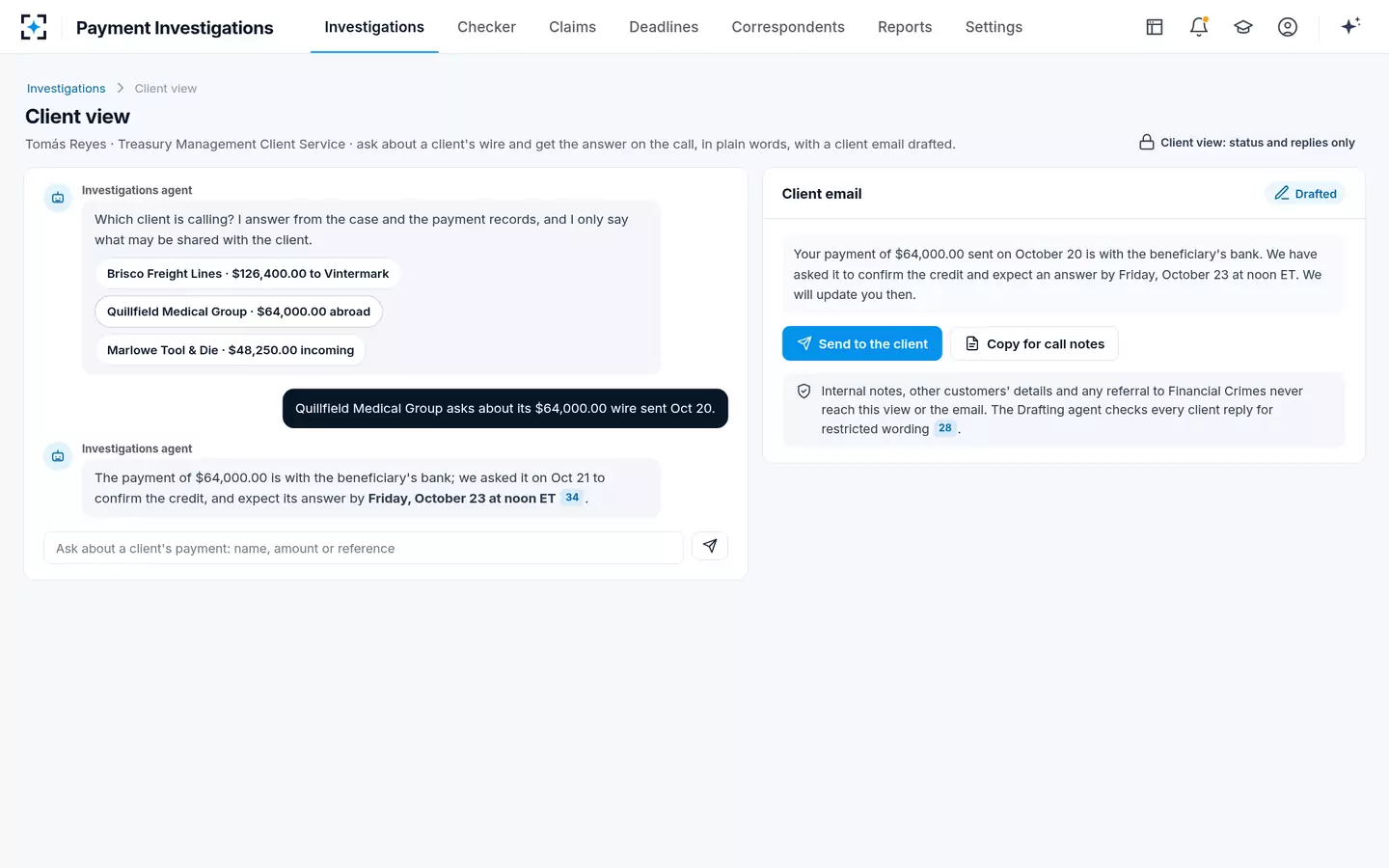The image size is (1389, 868).
Task: Click the Client view breadcrumb text
Action: (166, 89)
